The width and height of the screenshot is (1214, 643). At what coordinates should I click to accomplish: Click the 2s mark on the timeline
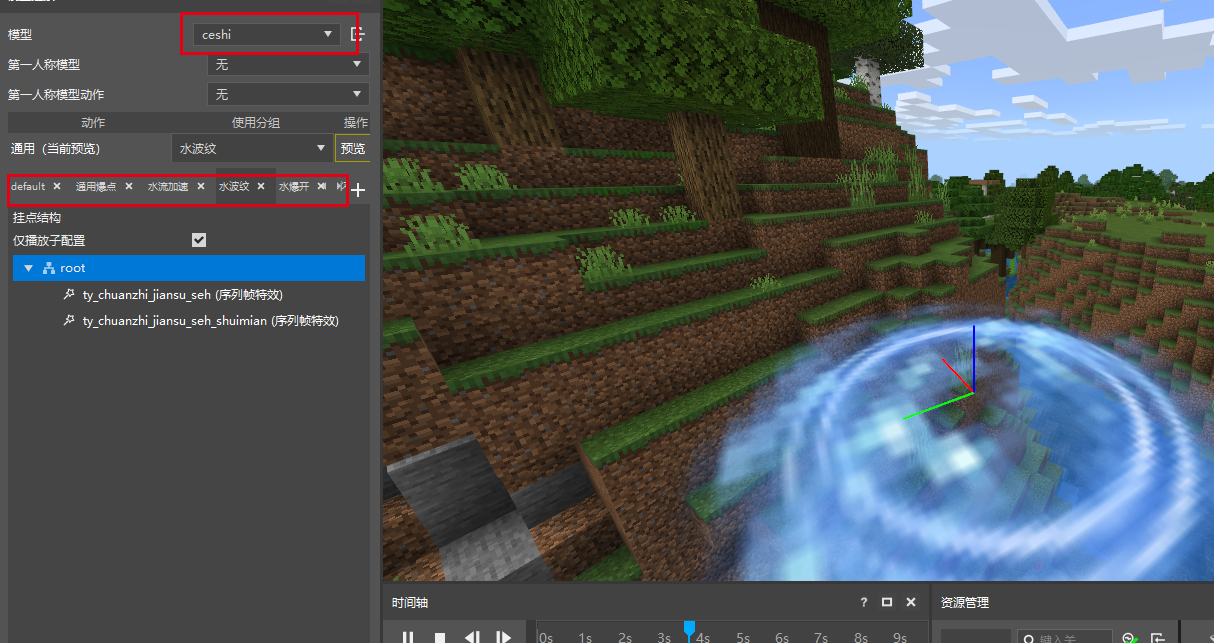coord(624,637)
